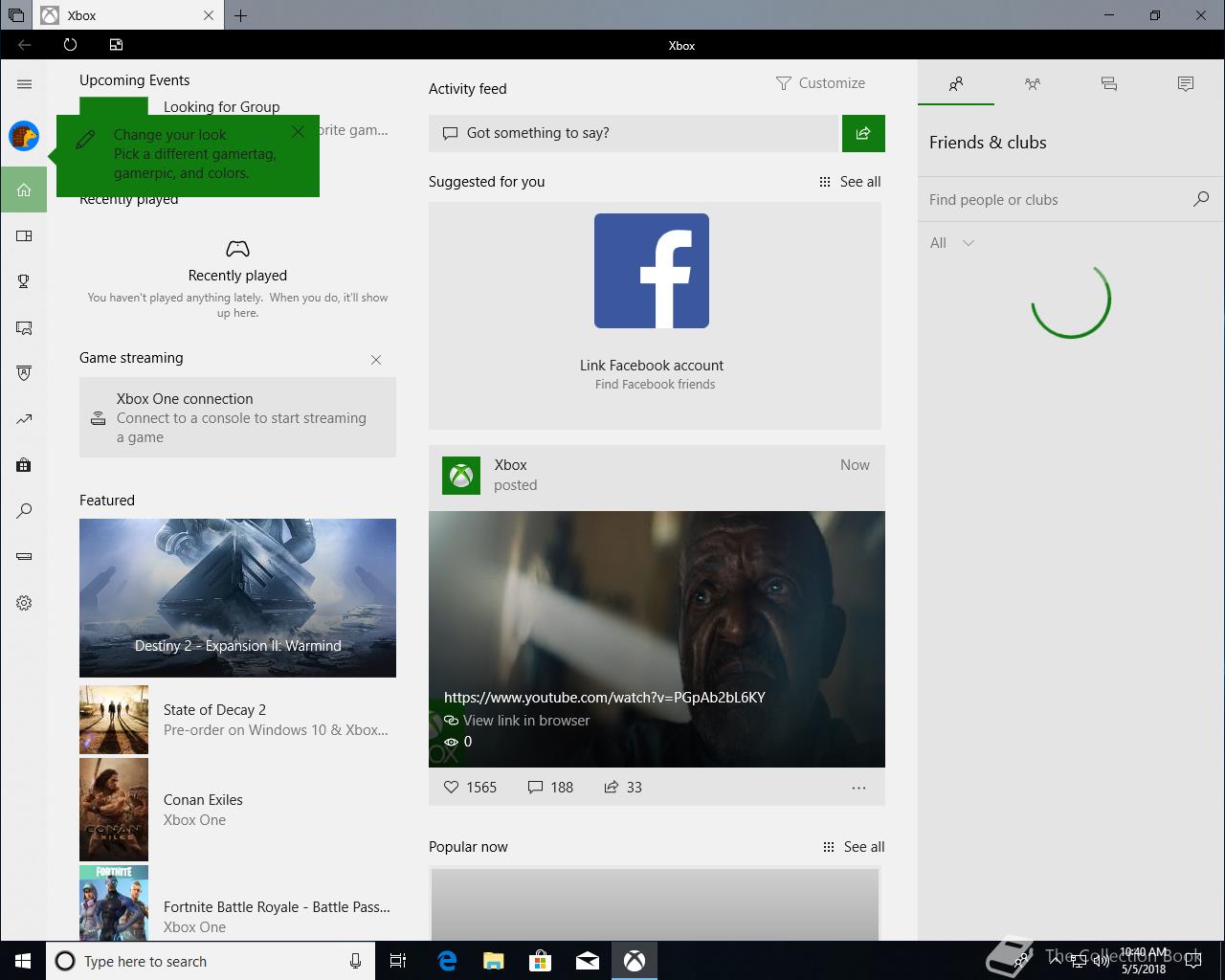Click Looking for Group event

point(222,107)
